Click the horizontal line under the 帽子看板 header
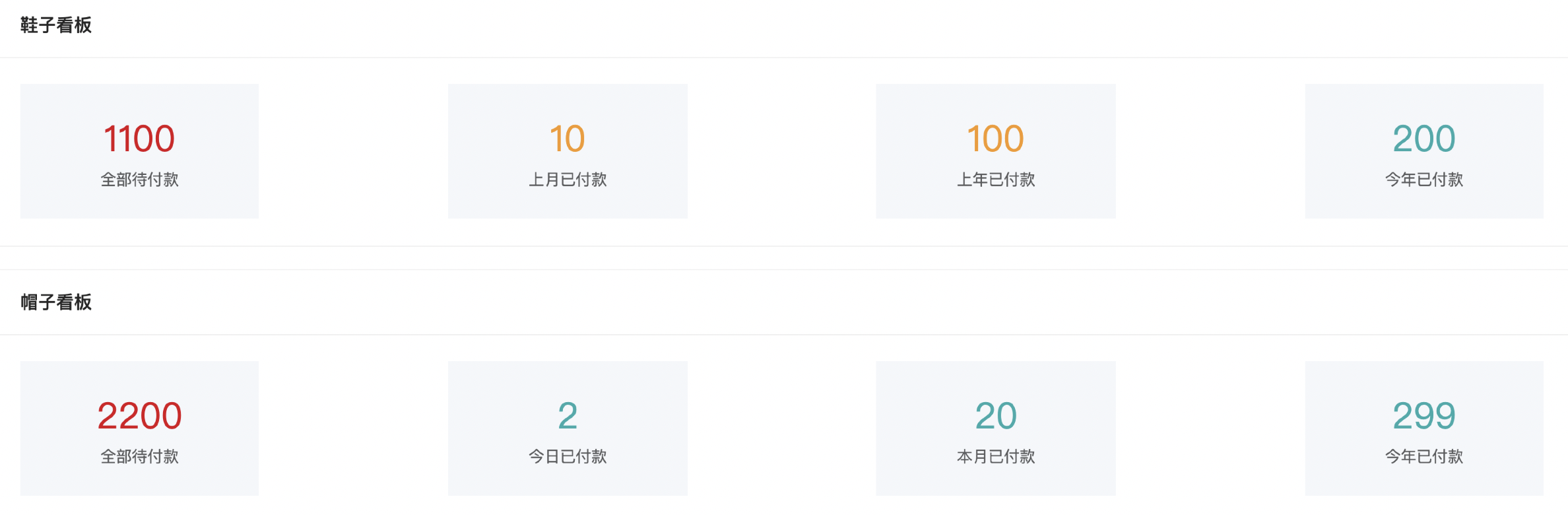 point(784,335)
